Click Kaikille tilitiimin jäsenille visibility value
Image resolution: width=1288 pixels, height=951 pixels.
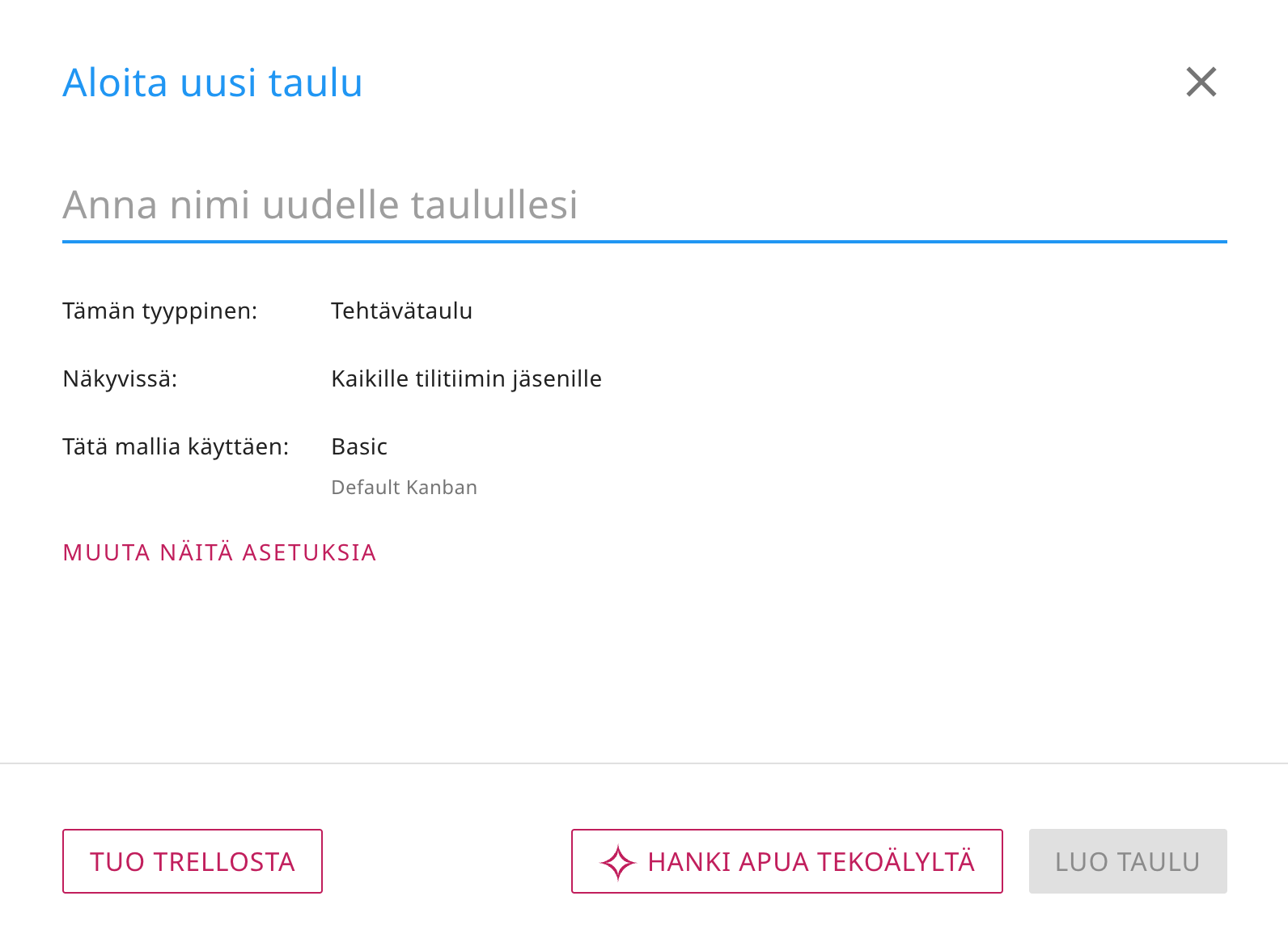(x=466, y=378)
